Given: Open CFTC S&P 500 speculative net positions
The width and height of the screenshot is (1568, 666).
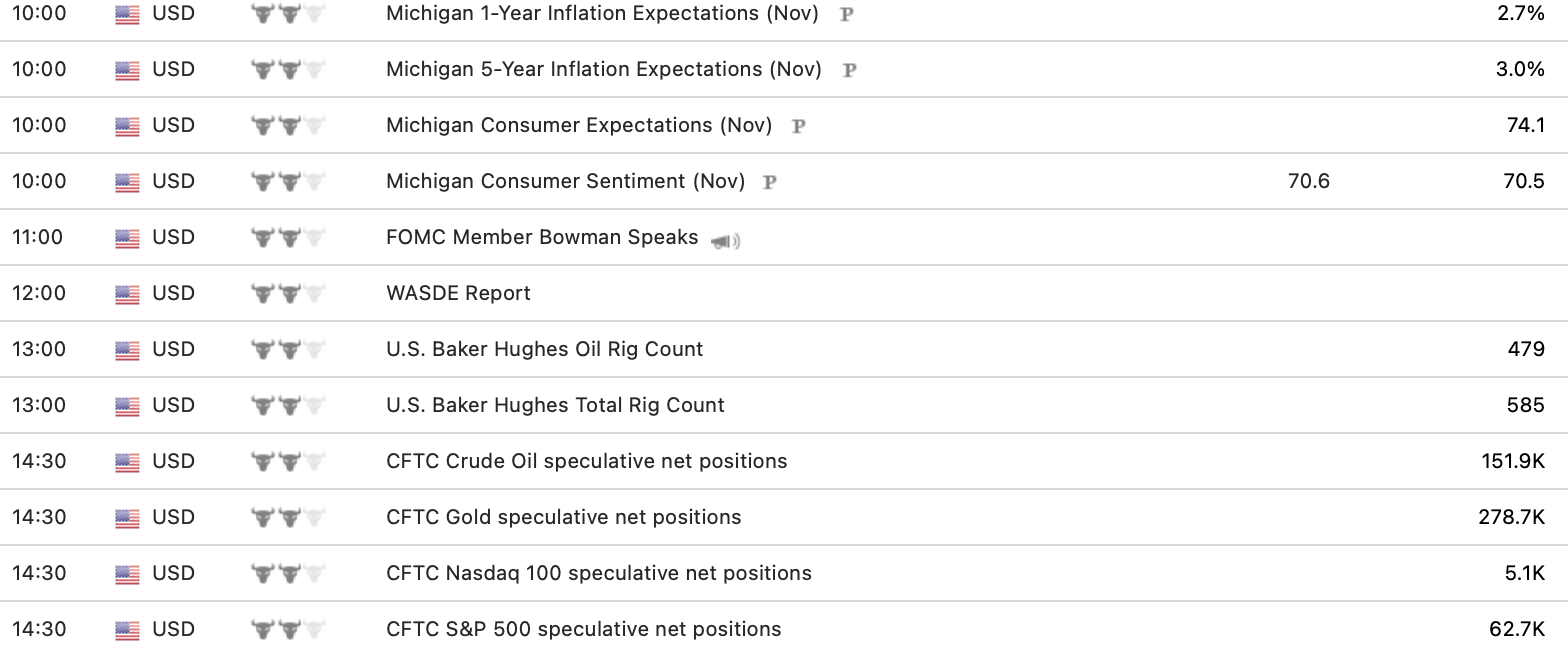Looking at the screenshot, I should (x=583, y=629).
